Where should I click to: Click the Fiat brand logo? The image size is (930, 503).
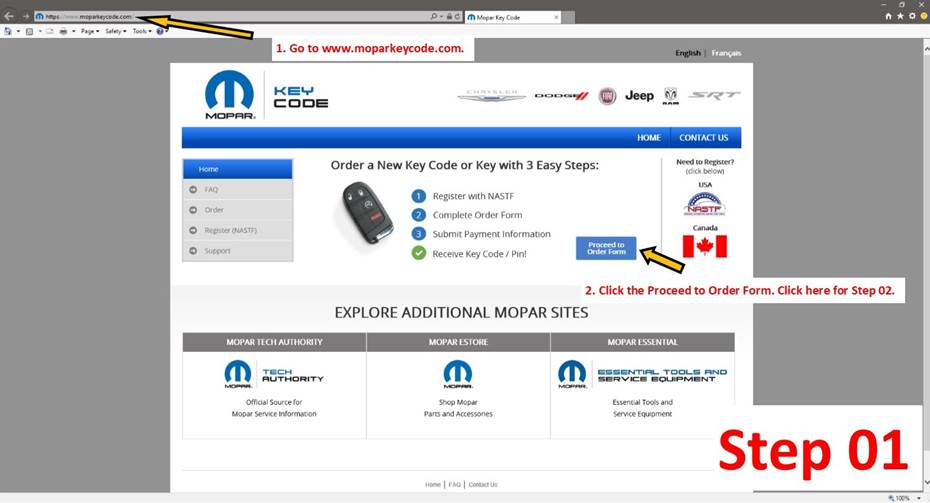pos(607,95)
